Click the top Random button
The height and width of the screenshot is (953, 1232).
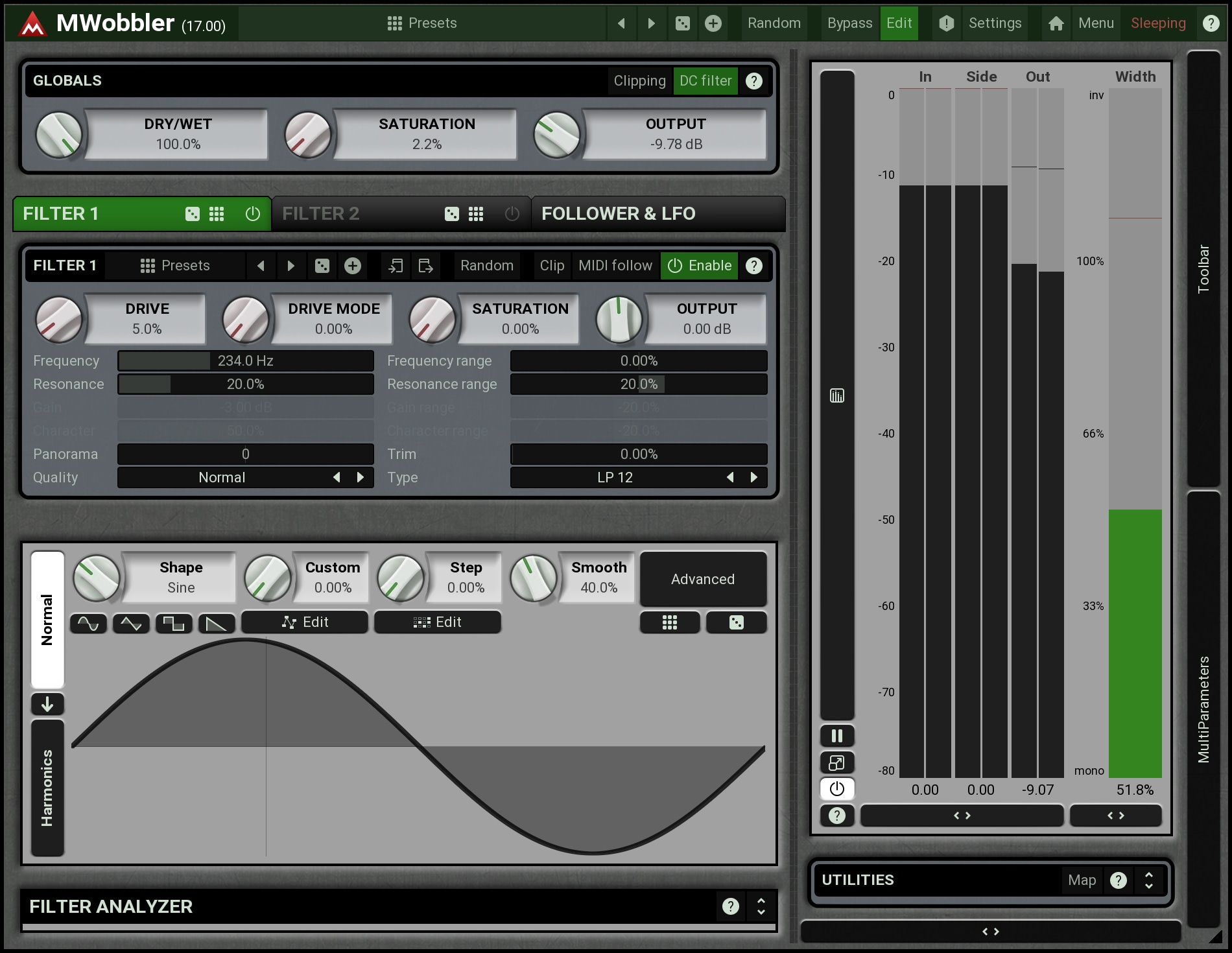(x=774, y=23)
